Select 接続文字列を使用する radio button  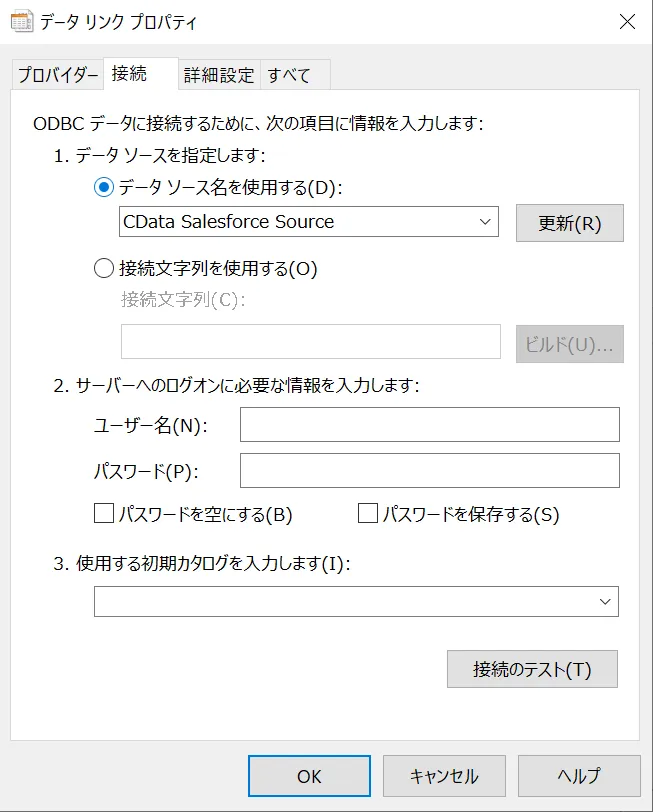tap(104, 268)
